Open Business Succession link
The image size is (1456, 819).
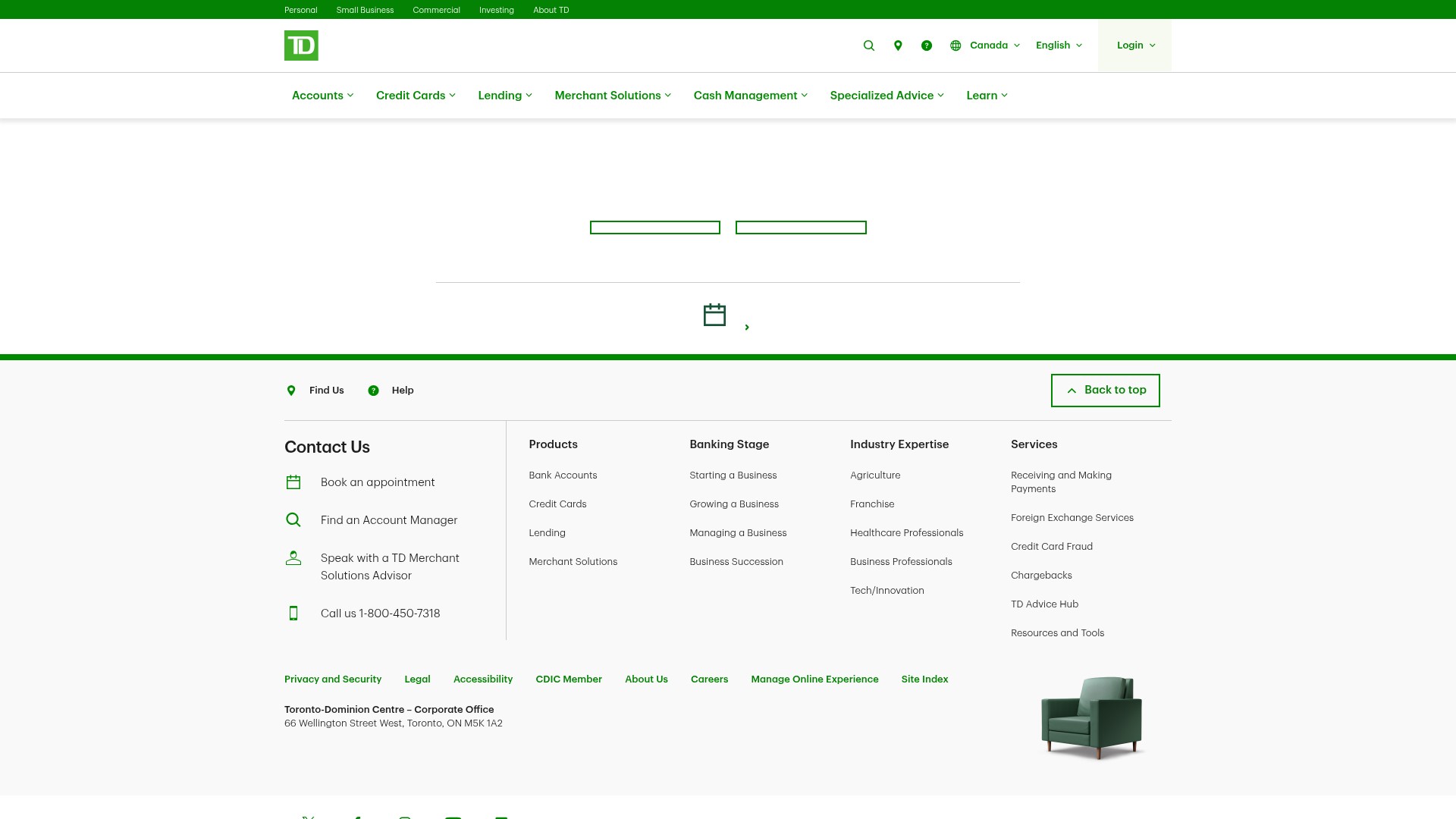tap(736, 562)
